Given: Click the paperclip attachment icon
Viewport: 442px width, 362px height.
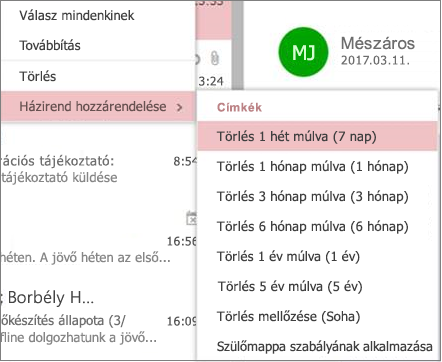Looking at the screenshot, I should coord(215,58).
